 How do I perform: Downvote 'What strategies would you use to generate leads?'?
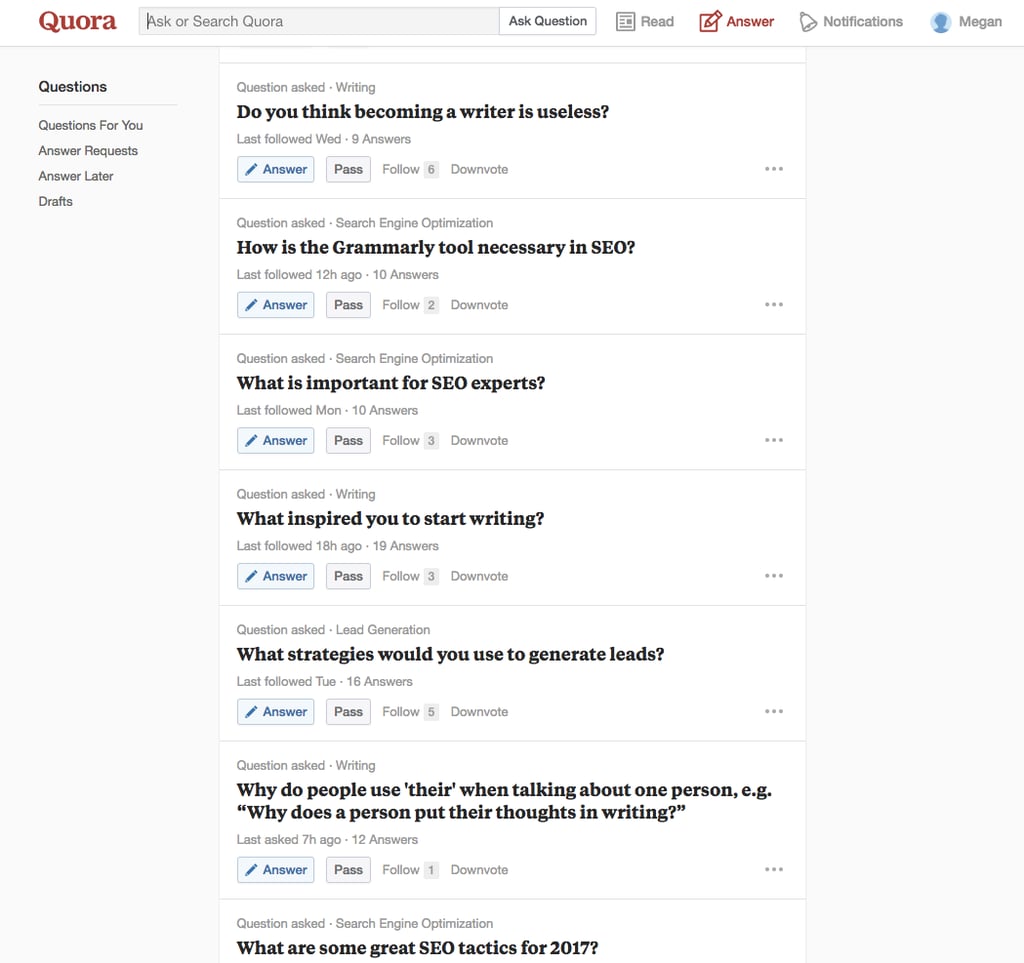tap(479, 712)
